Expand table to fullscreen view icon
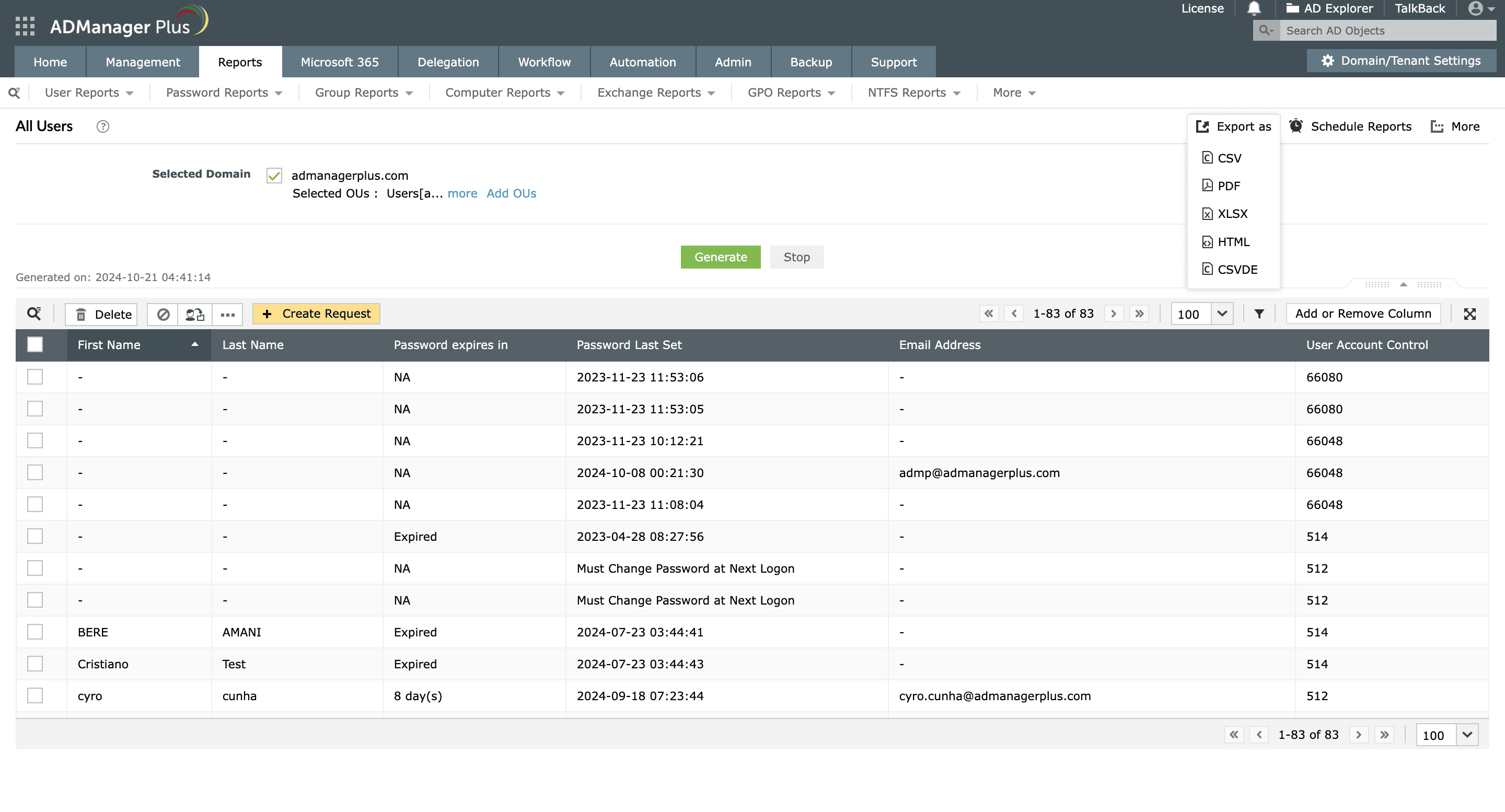The height and width of the screenshot is (812, 1505). tap(1469, 314)
